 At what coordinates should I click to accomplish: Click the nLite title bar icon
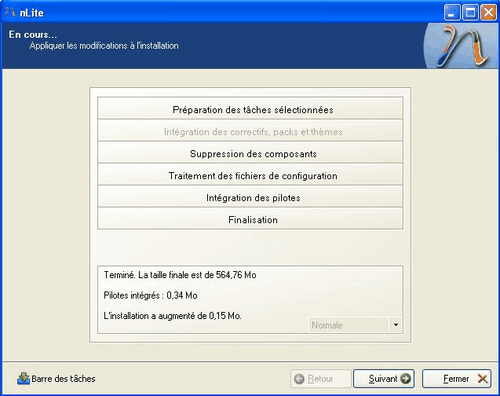click(10, 13)
